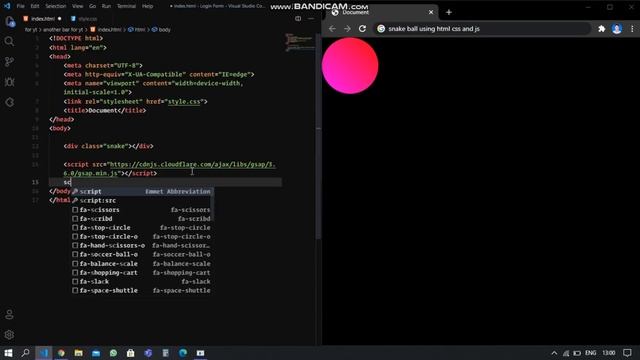Viewport: 640px width, 360px height.
Task: Open the Source Control view
Action: pyautogui.click(x=9, y=62)
